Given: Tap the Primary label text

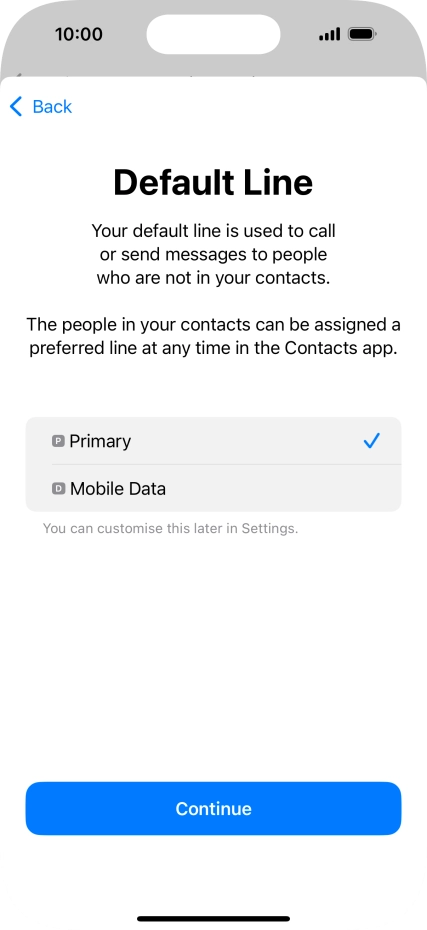Looking at the screenshot, I should click(100, 441).
